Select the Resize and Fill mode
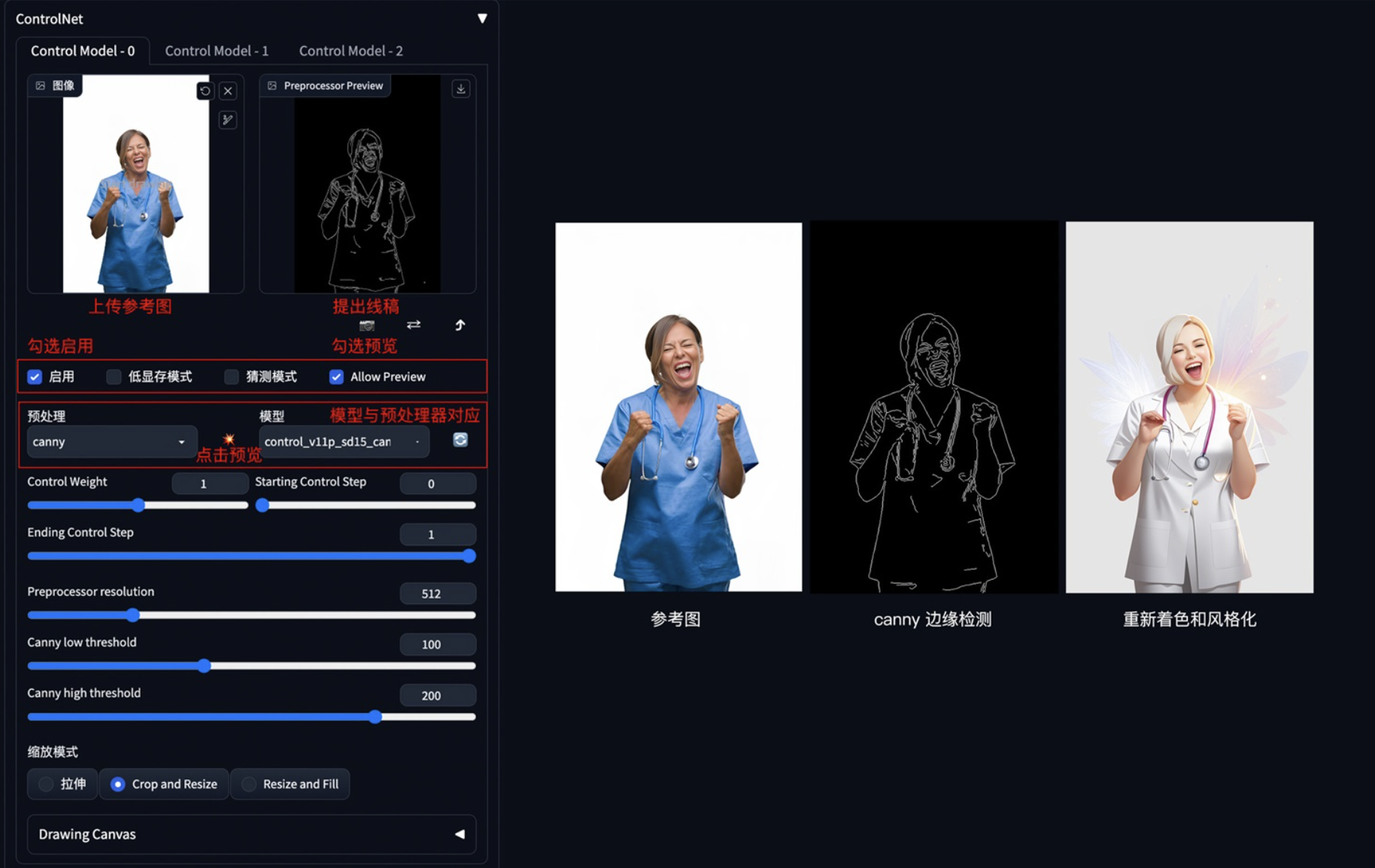This screenshot has height=868, width=1375. pyautogui.click(x=290, y=784)
